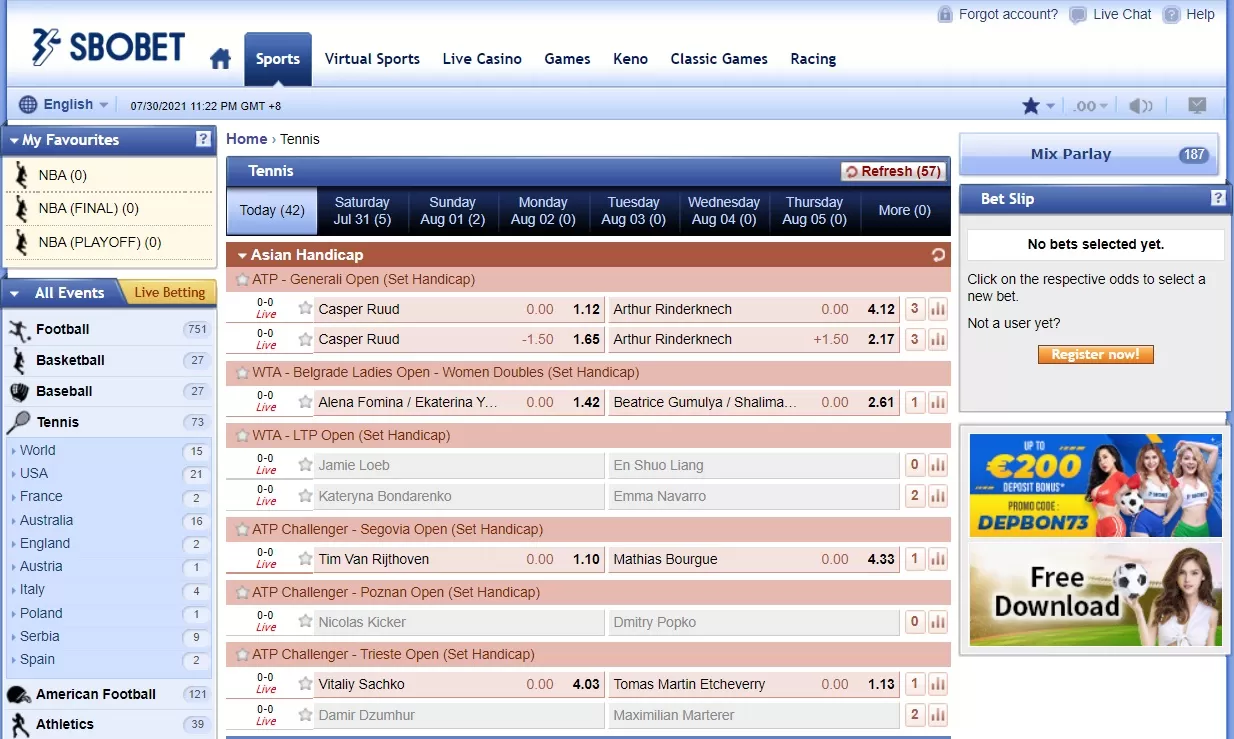
Task: Select the Saturday Jul 31 (5) date tab
Action: pyautogui.click(x=362, y=211)
